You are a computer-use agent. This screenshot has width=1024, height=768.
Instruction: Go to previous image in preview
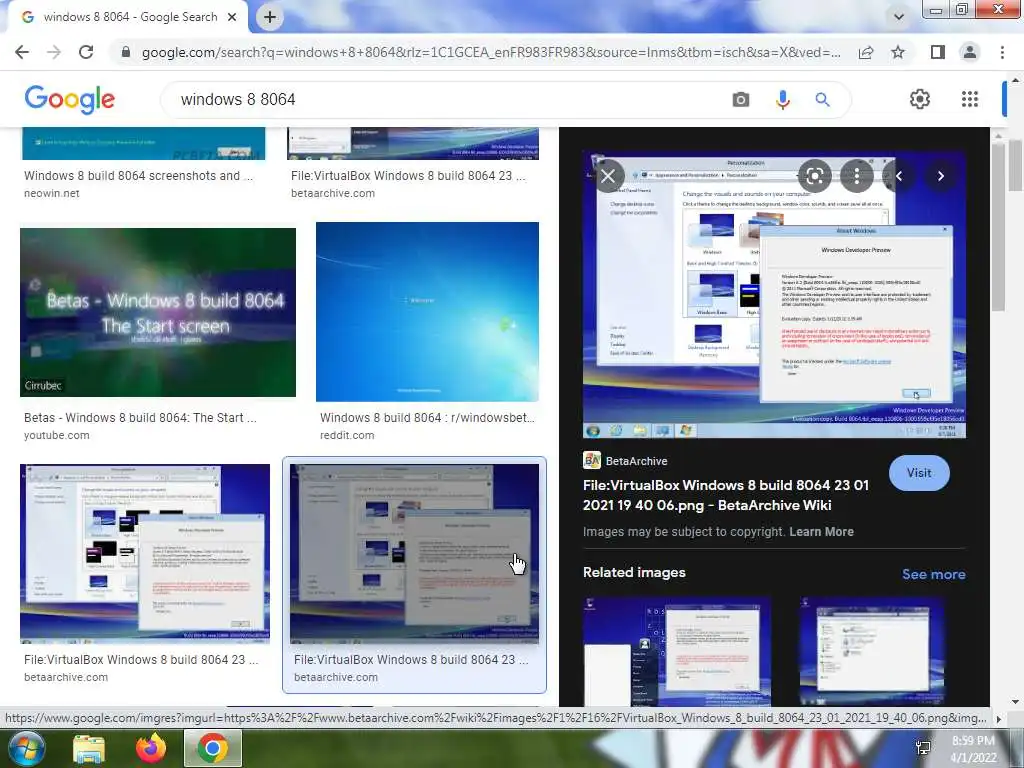pos(899,176)
